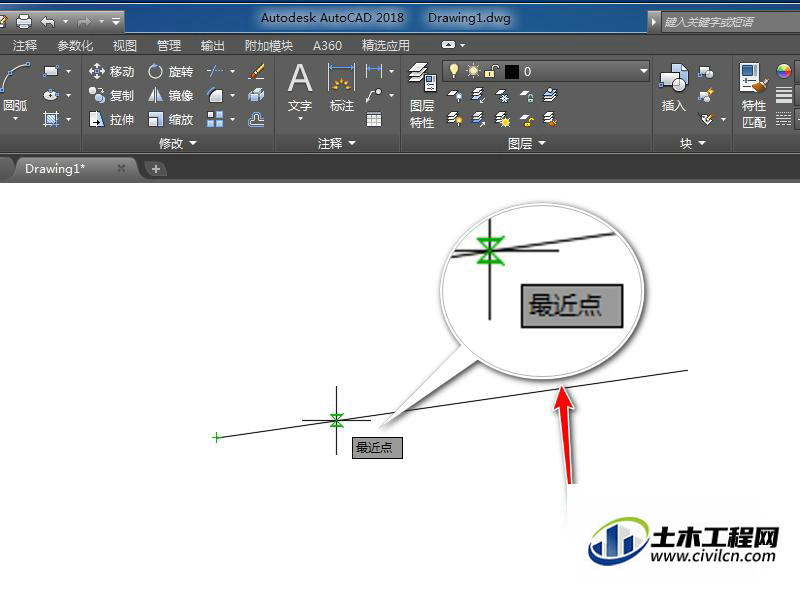Screen dimensions: 800x600
Task: Click layer 0 black color swatch
Action: pos(512,71)
